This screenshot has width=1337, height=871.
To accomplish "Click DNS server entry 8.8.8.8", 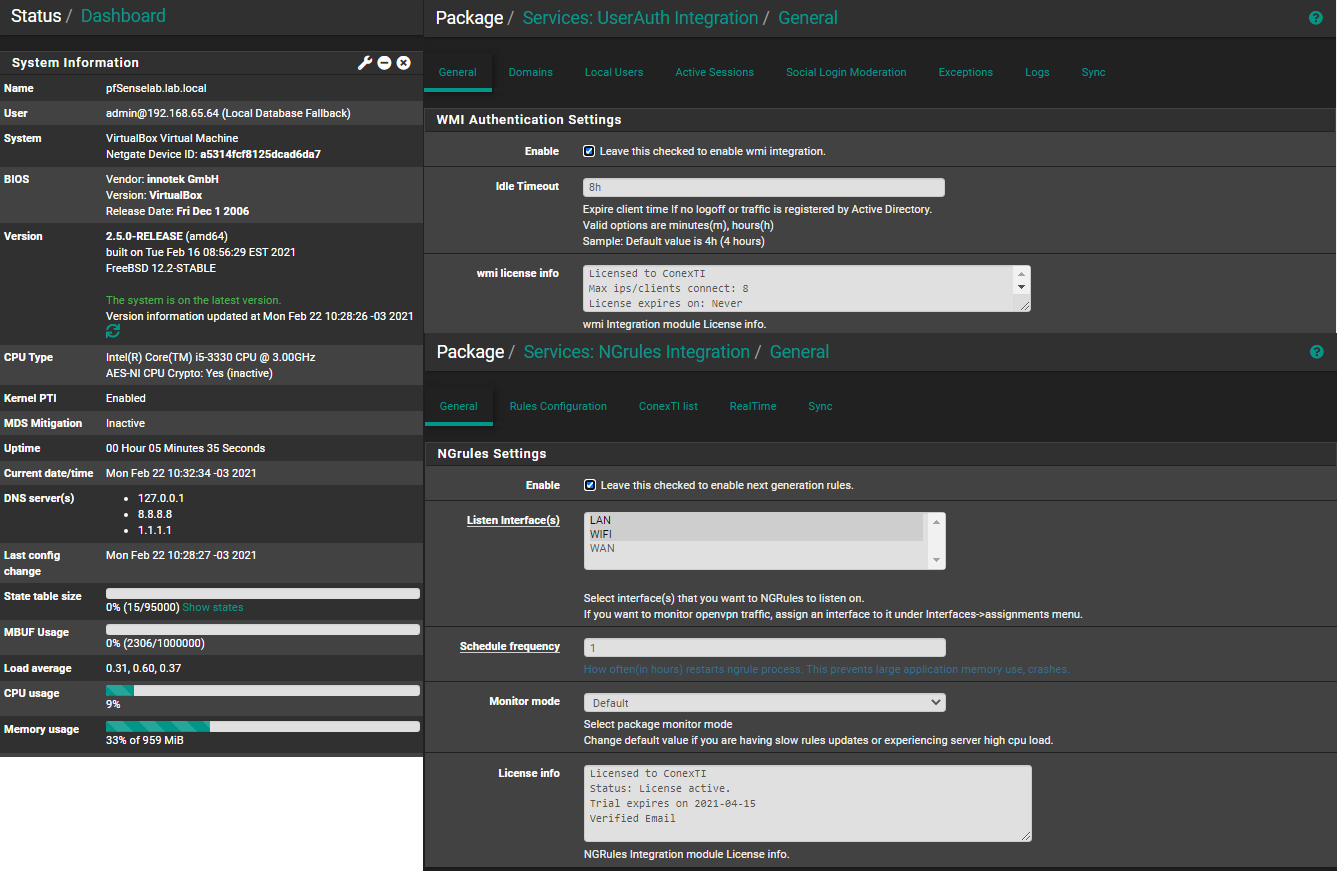I will (x=155, y=514).
